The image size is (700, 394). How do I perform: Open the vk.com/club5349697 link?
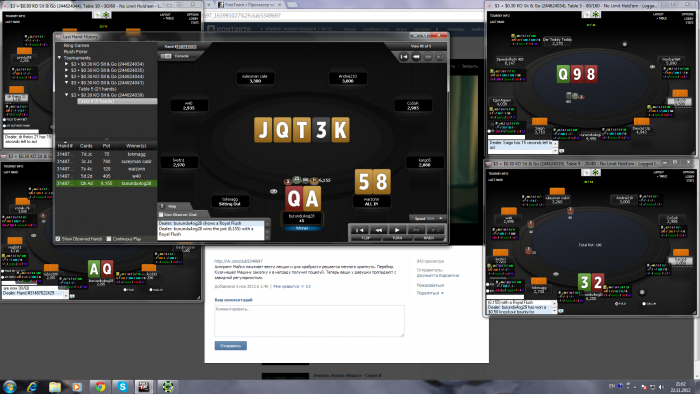tap(238, 261)
